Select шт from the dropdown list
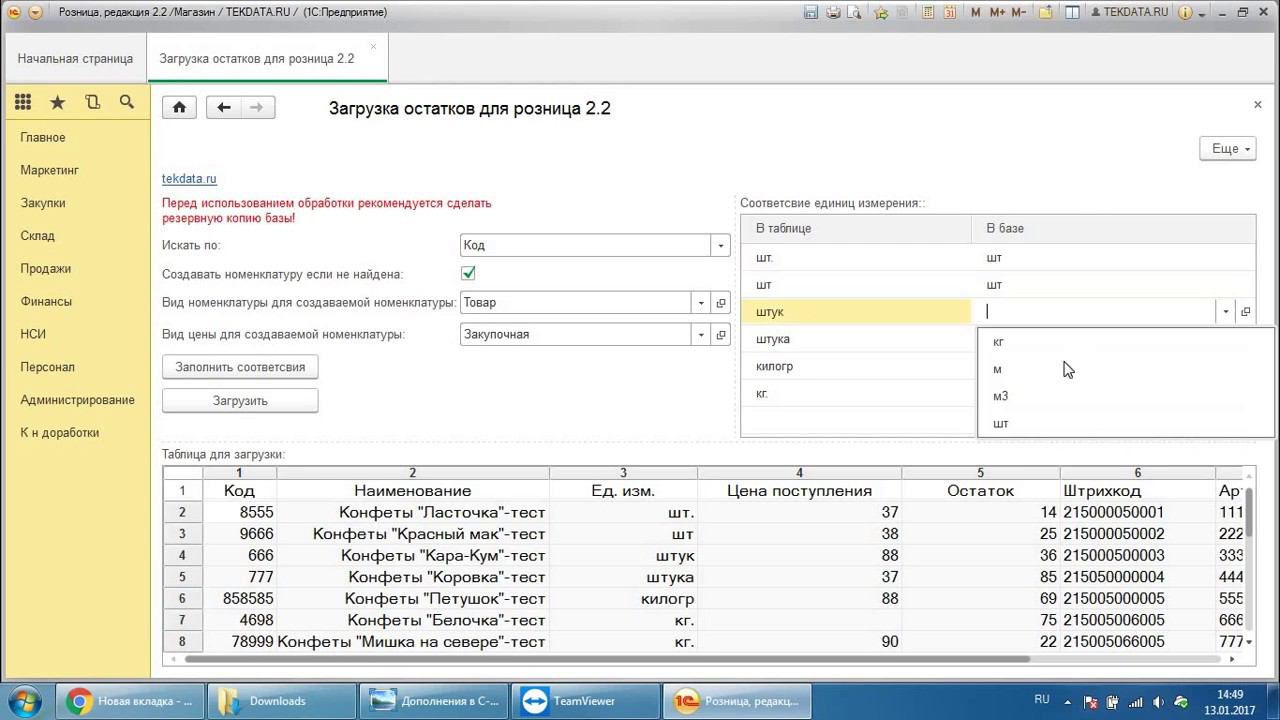The width and height of the screenshot is (1280, 720). click(1126, 423)
